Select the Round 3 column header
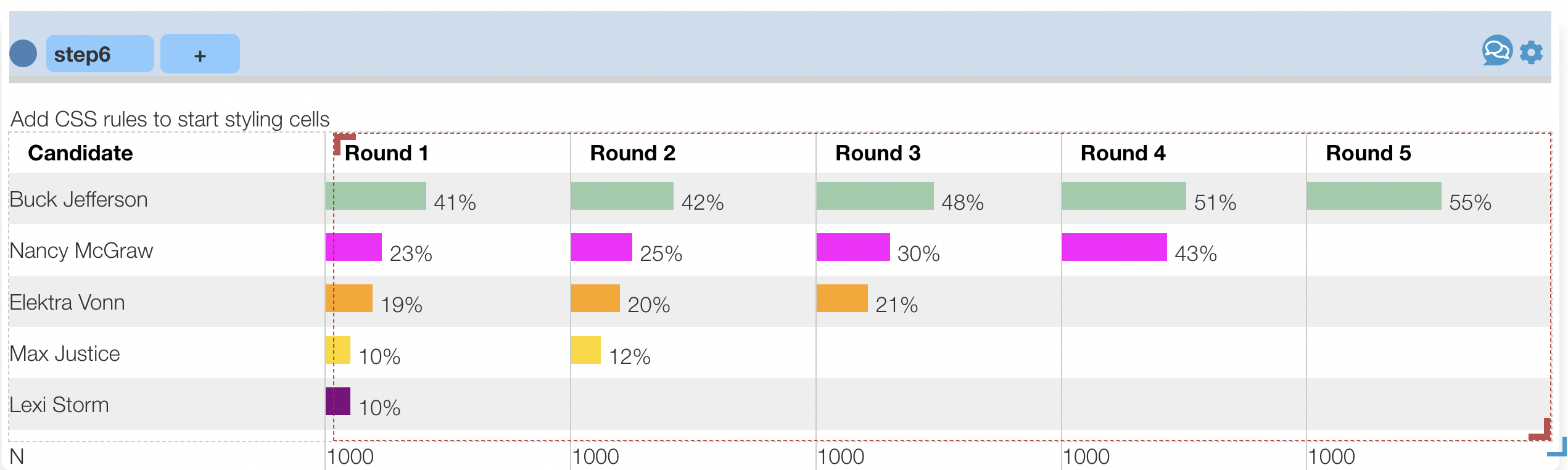Image resolution: width=1568 pixels, height=470 pixels. click(877, 153)
